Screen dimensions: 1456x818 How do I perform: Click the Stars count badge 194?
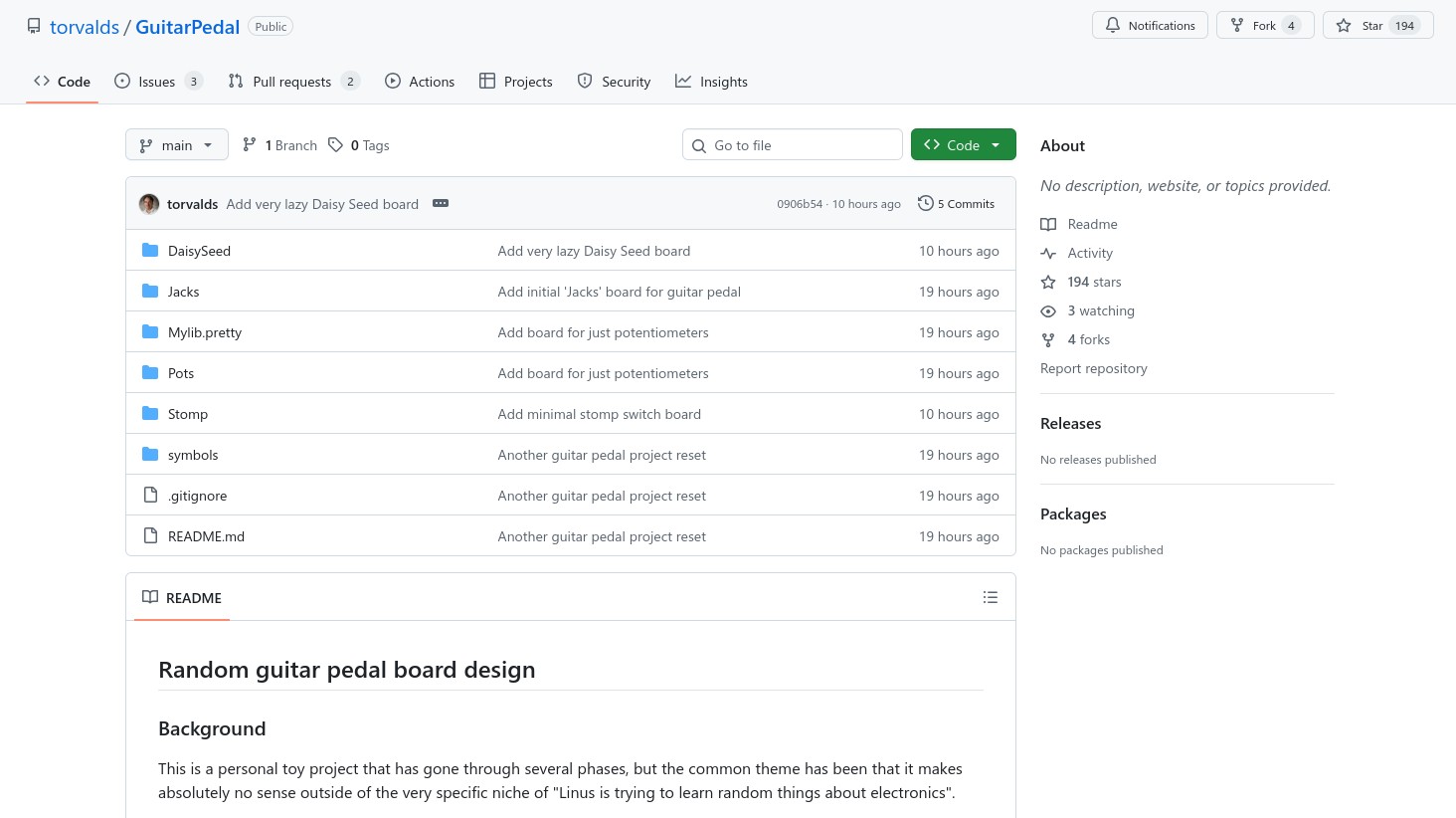pos(1404,26)
